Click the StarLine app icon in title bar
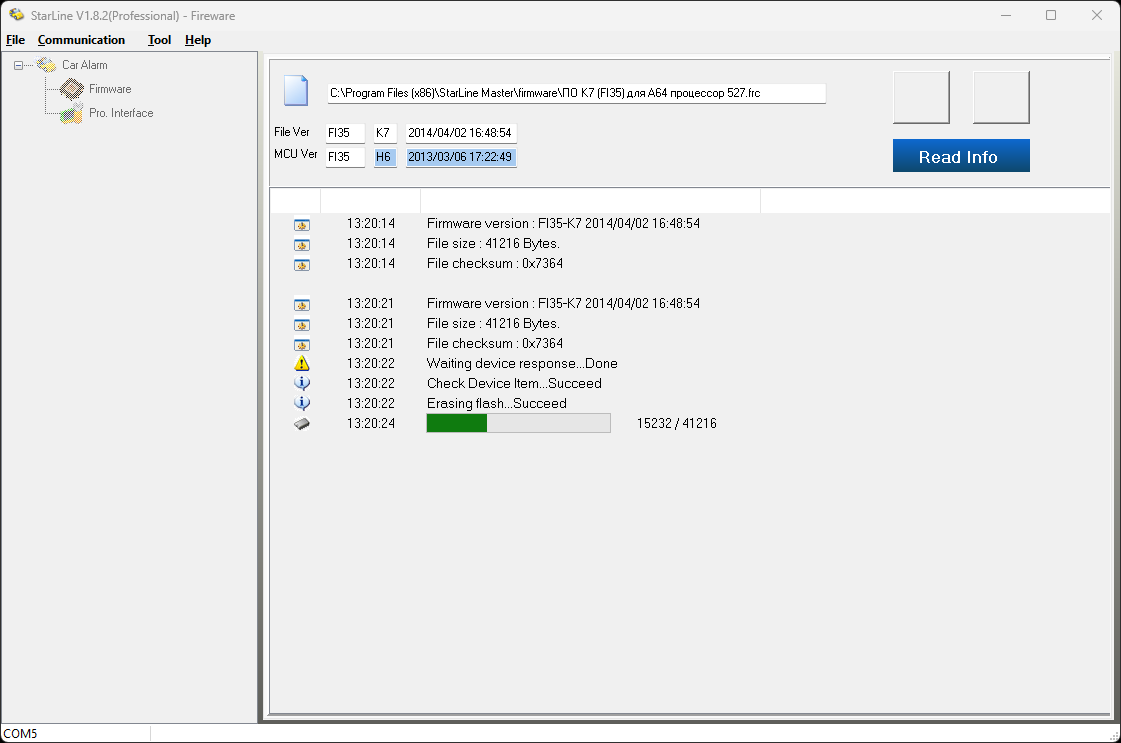 [16, 15]
